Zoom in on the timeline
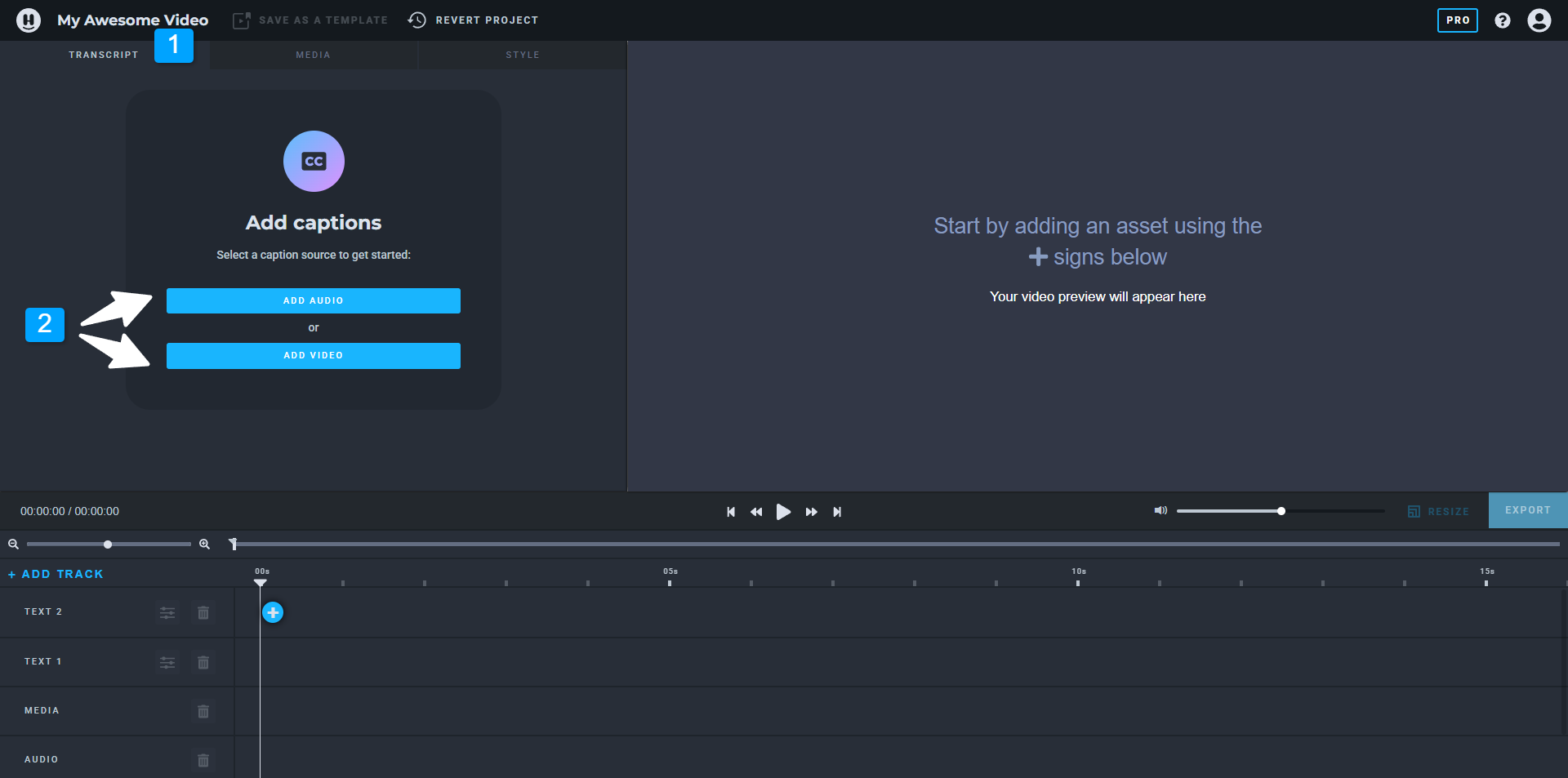This screenshot has height=778, width=1568. (x=204, y=545)
